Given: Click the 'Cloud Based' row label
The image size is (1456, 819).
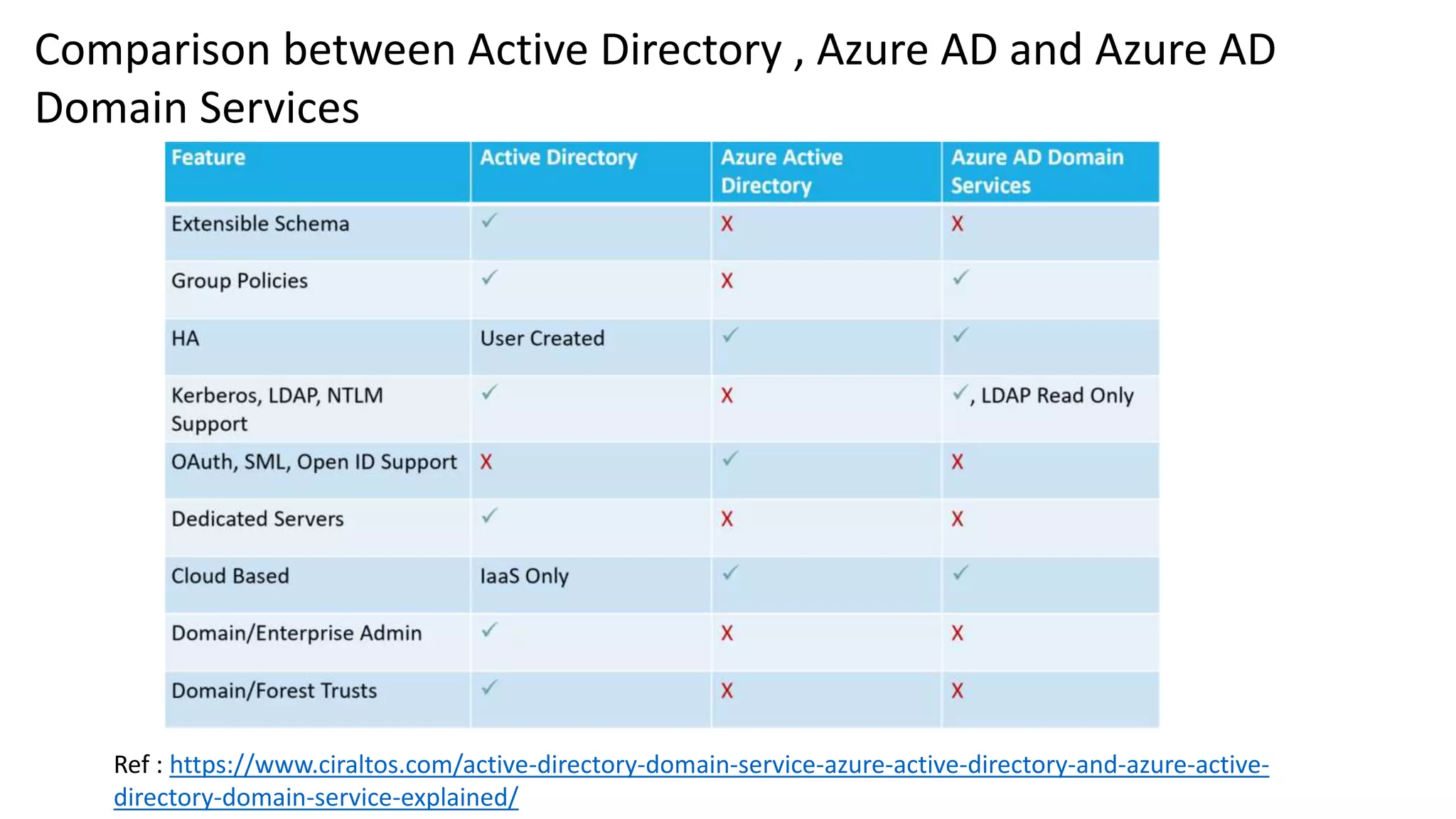Looking at the screenshot, I should point(230,576).
